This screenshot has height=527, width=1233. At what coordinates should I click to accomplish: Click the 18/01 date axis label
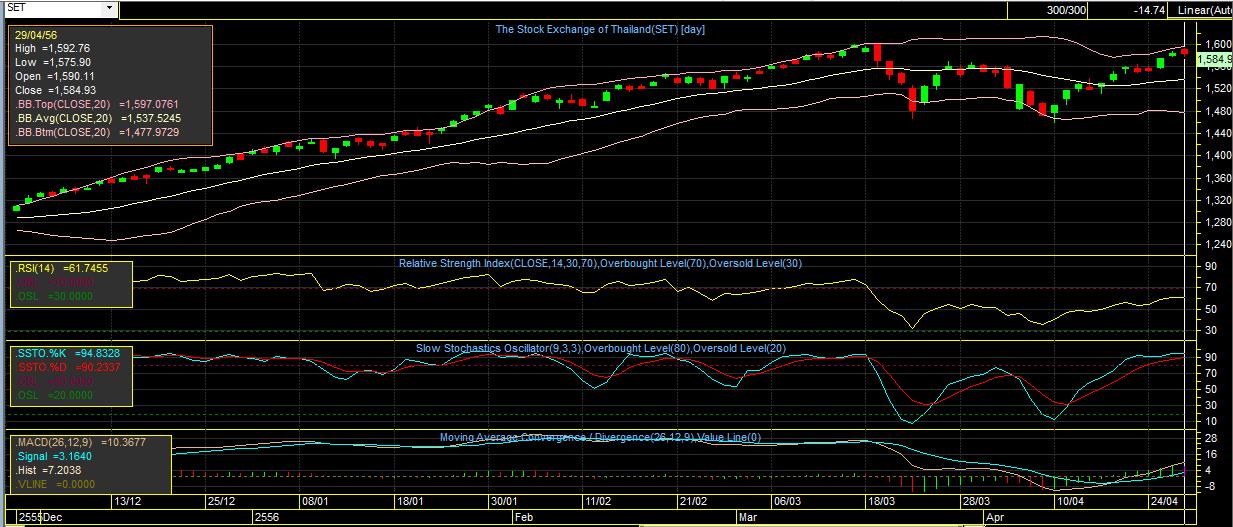[411, 502]
